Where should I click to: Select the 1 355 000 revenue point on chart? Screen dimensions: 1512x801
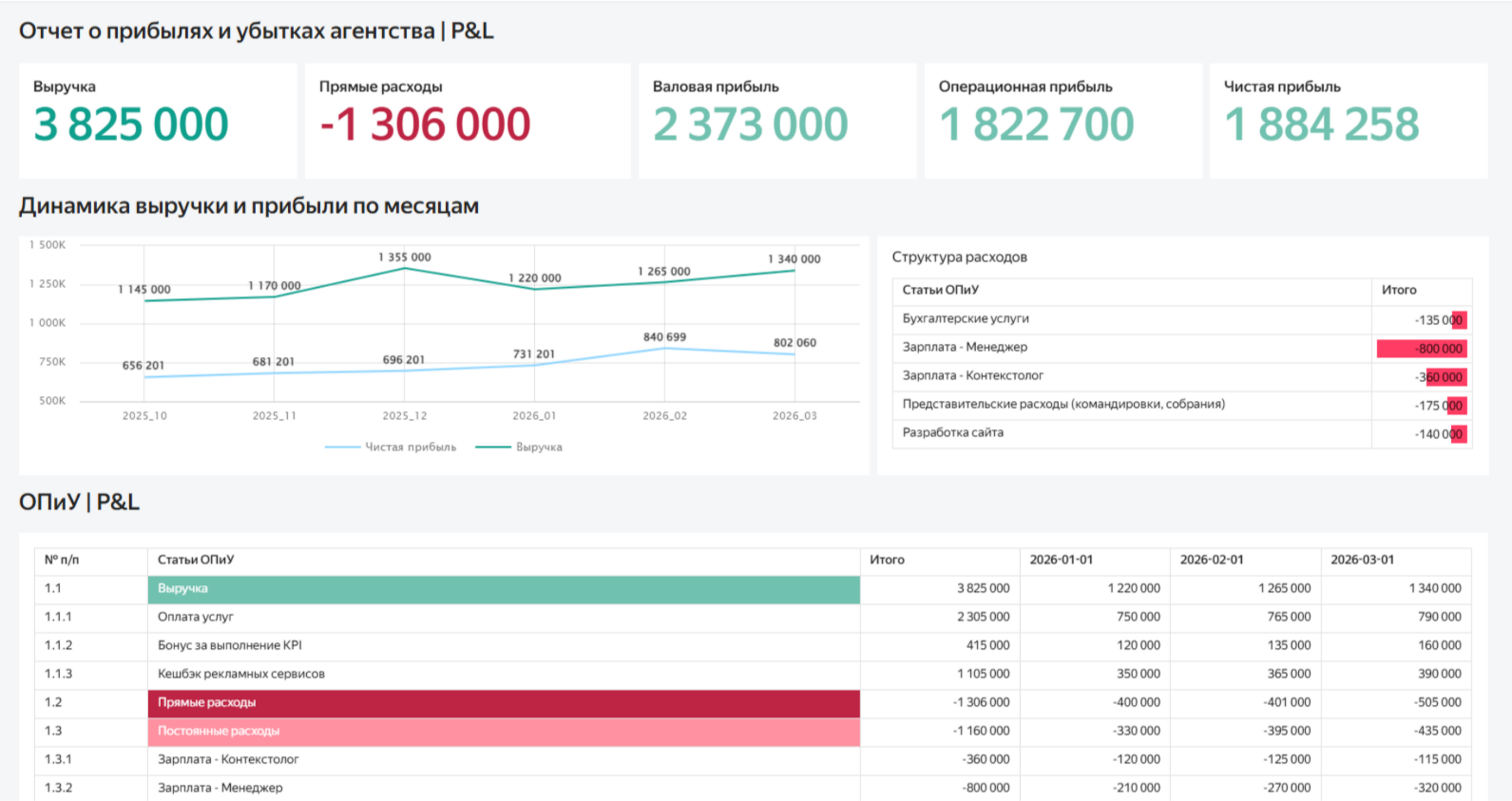[405, 269]
